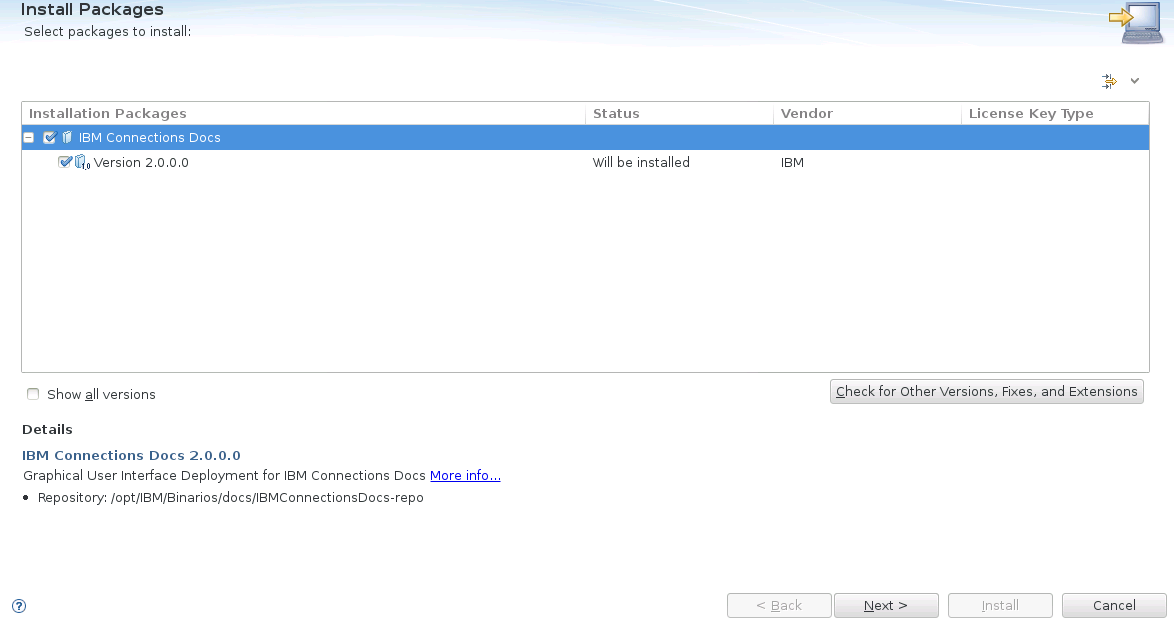Click Check for Other Versions, Fixes, and Extensions
The height and width of the screenshot is (623, 1174).
tap(986, 392)
